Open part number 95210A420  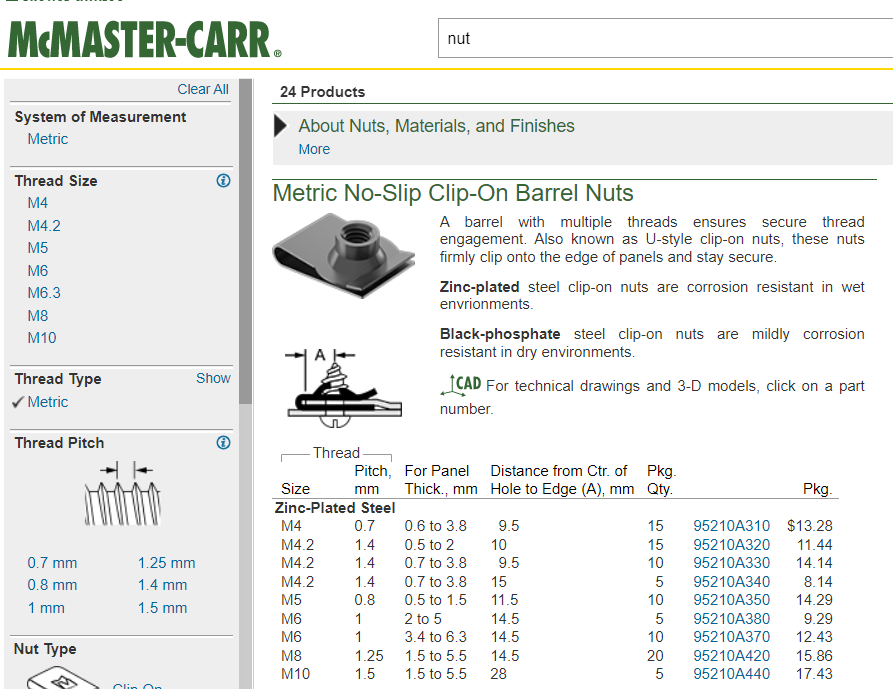coord(731,656)
